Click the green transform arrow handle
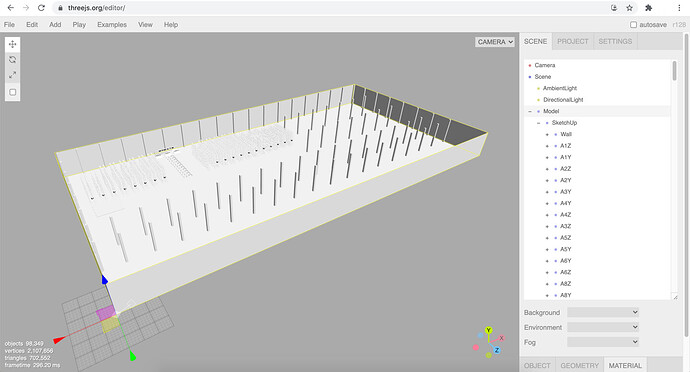Viewport: 690px width, 372px height. click(x=132, y=356)
